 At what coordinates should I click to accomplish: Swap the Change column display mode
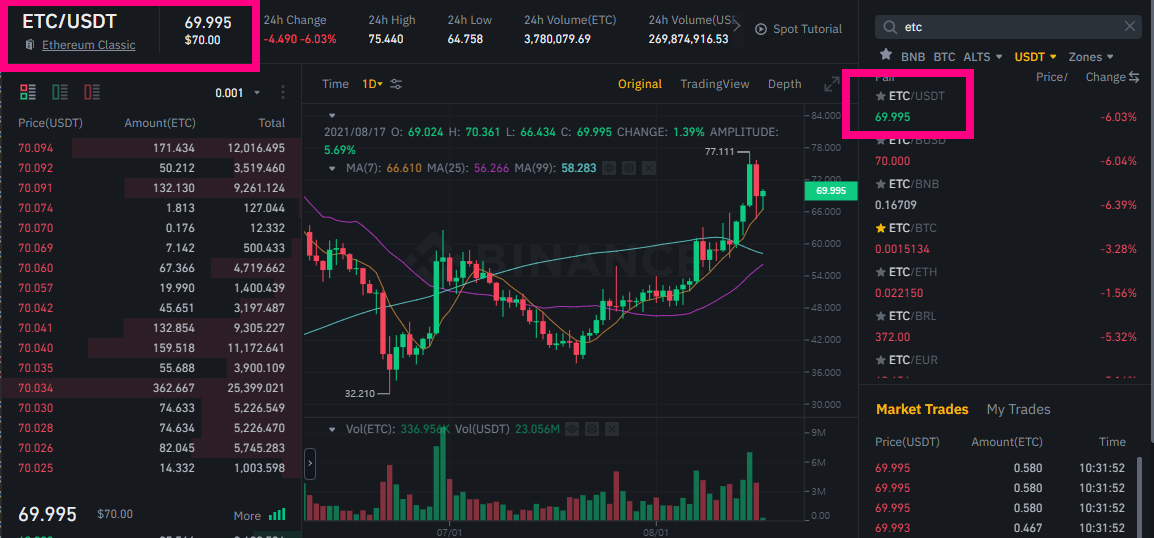tap(1134, 77)
